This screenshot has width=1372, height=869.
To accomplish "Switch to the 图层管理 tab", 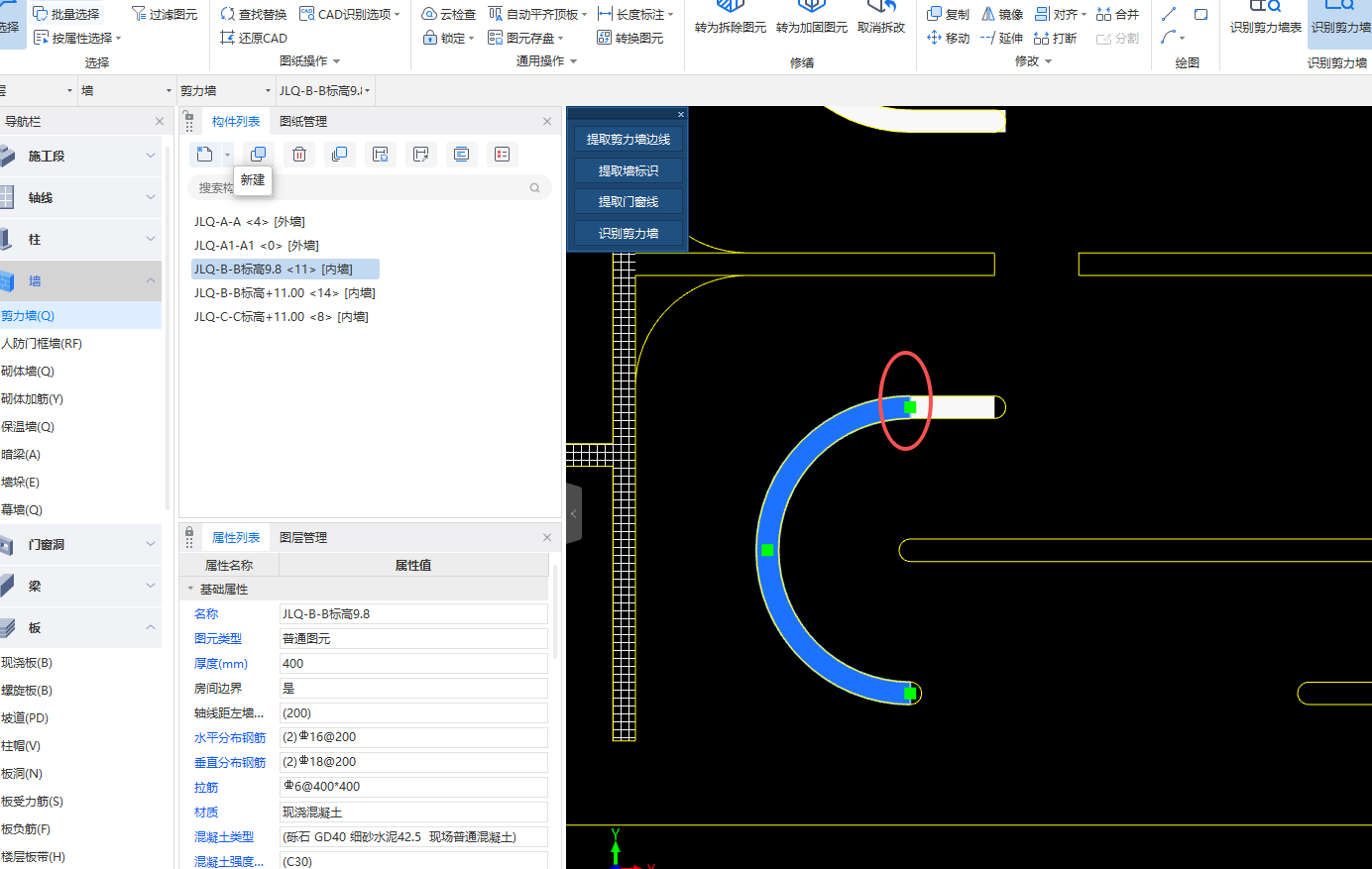I will [302, 537].
